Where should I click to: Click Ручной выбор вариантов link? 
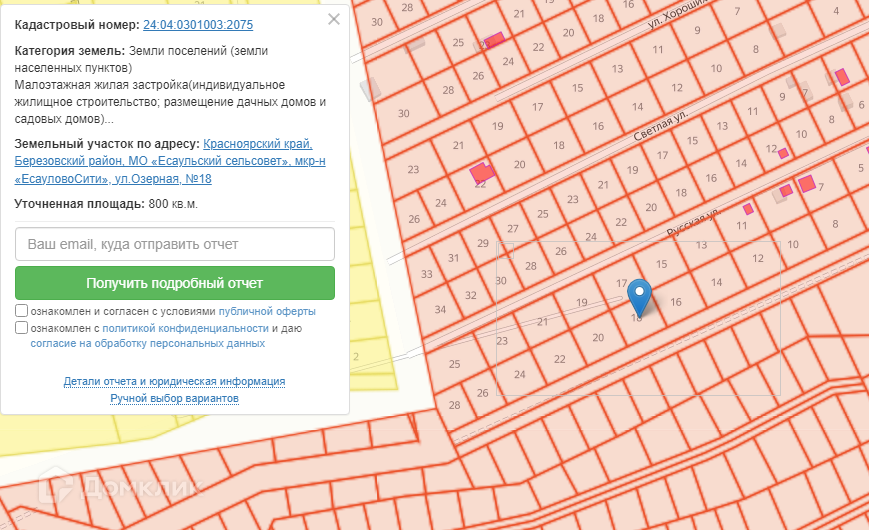(x=174, y=399)
